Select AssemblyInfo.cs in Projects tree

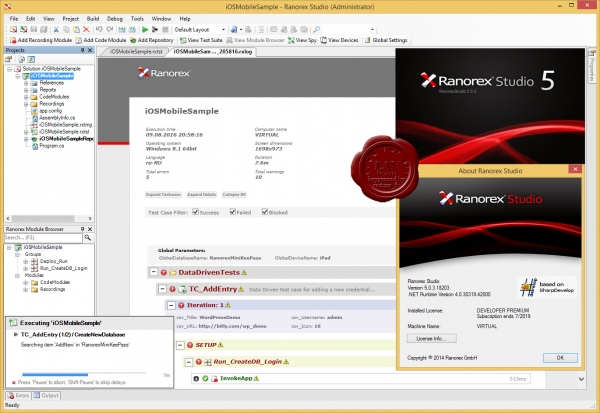(x=57, y=118)
